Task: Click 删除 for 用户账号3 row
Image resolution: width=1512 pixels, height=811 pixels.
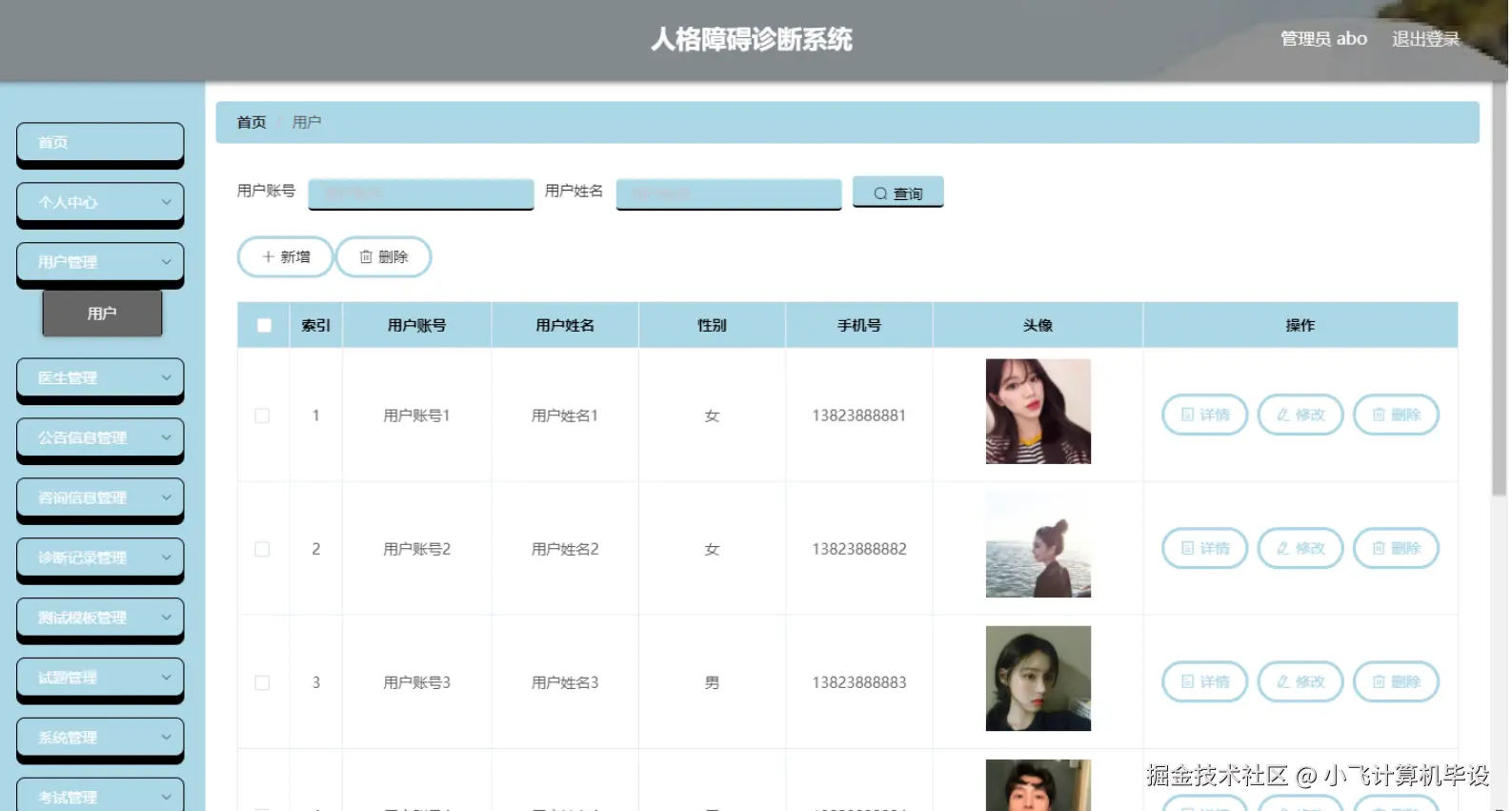Action: (1396, 681)
